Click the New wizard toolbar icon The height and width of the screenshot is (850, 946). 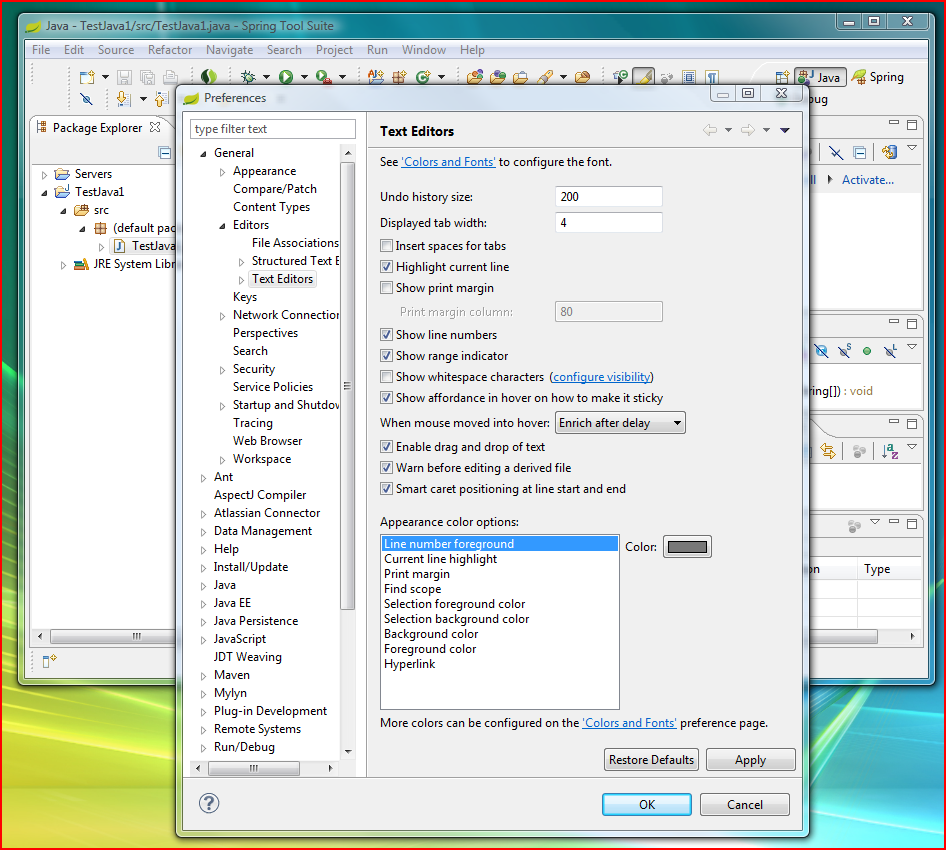(87, 77)
